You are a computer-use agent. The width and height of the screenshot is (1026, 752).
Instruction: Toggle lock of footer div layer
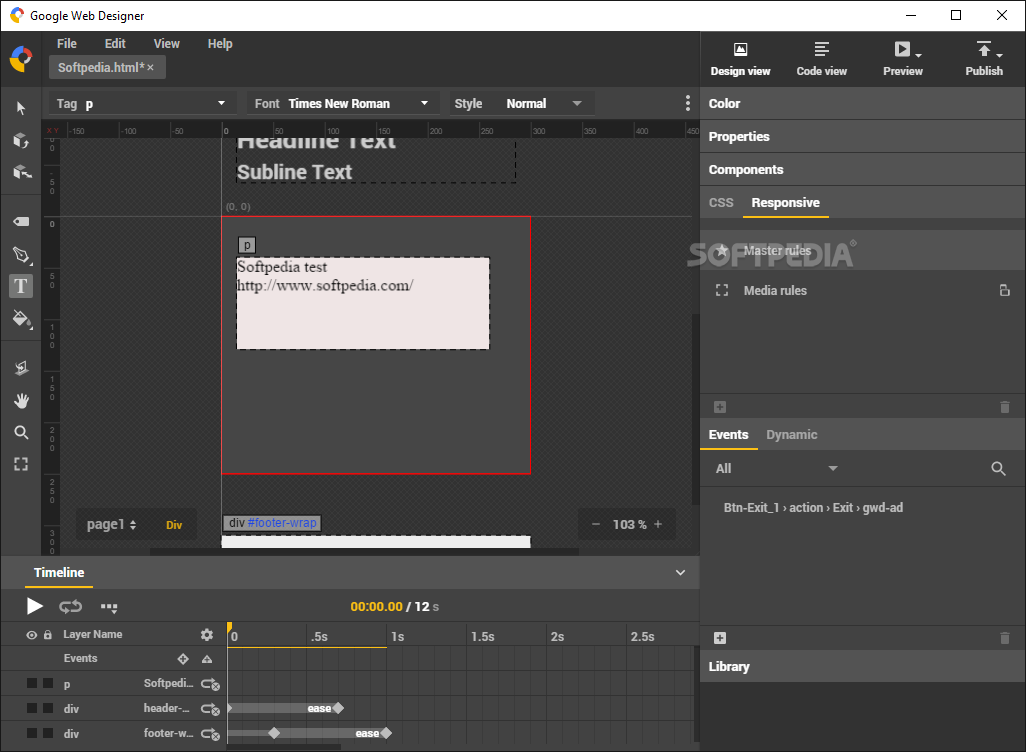[x=48, y=733]
